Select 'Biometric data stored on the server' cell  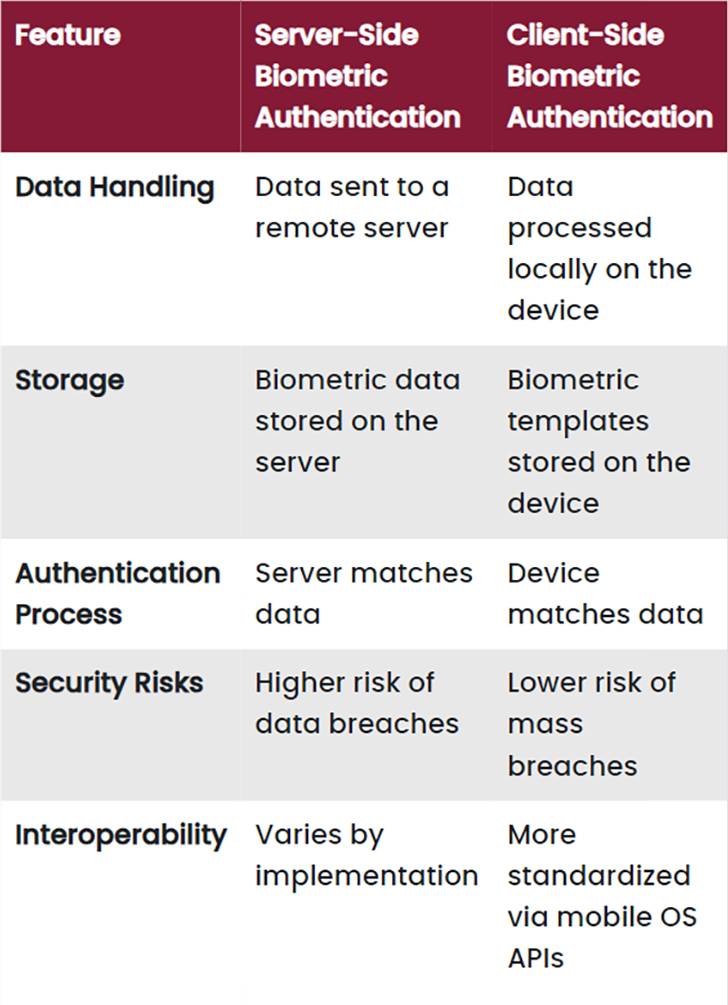click(358, 421)
